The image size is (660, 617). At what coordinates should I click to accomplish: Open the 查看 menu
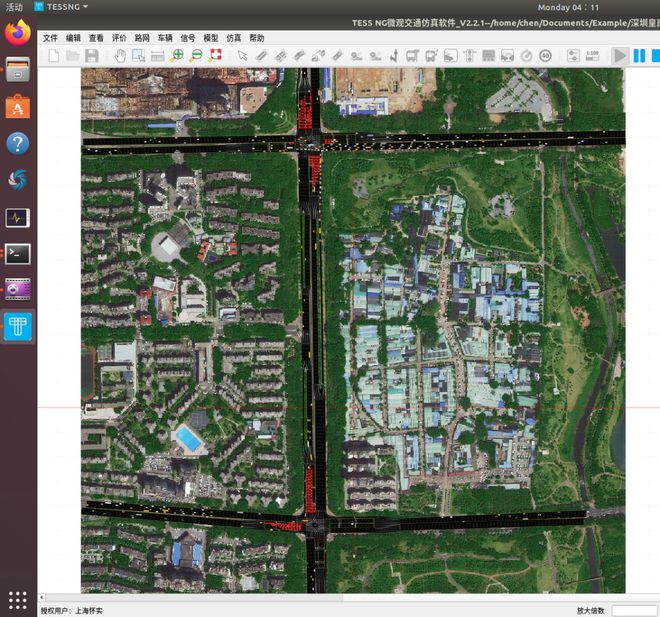(x=96, y=38)
